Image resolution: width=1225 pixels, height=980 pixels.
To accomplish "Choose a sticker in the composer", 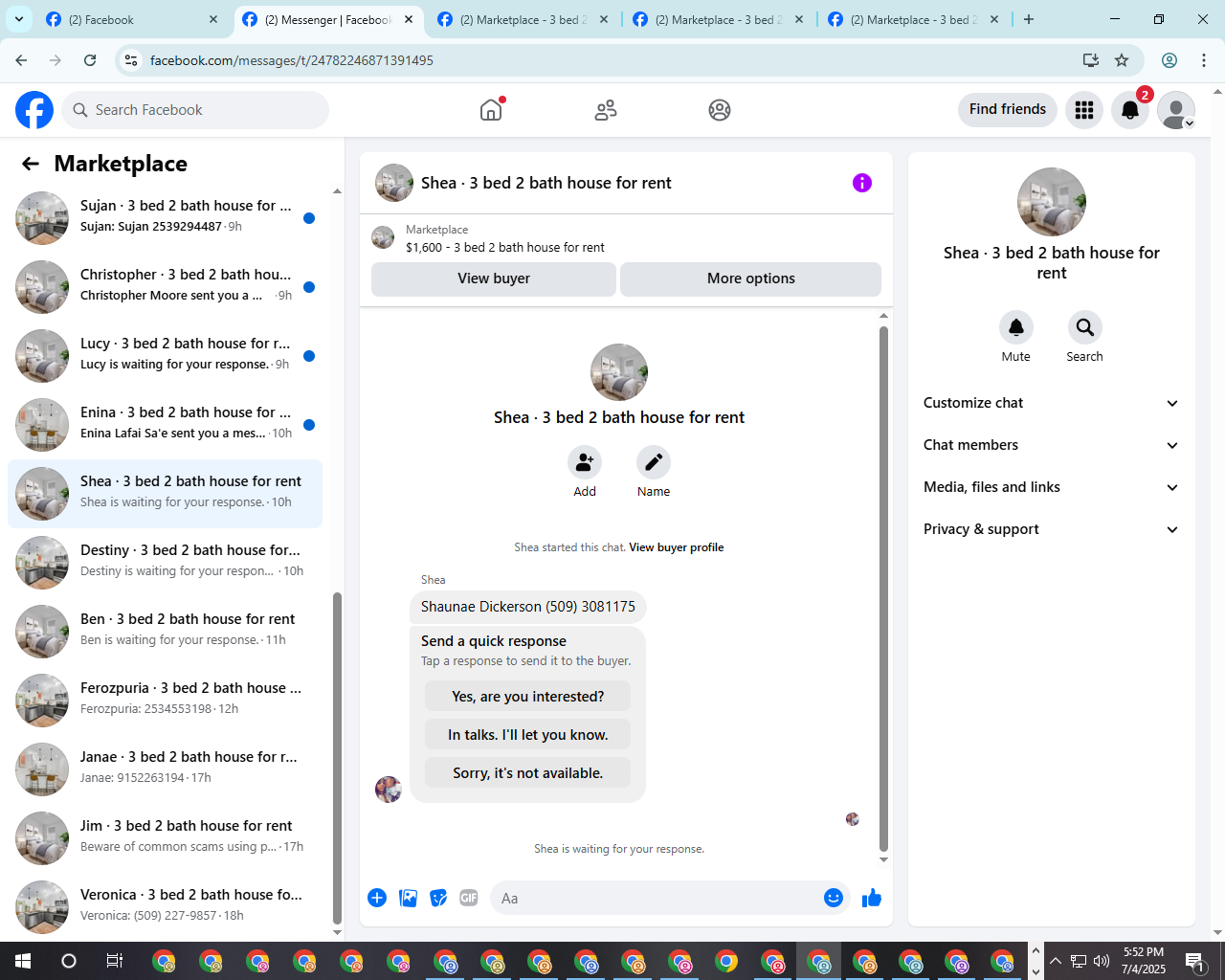I will 438,898.
